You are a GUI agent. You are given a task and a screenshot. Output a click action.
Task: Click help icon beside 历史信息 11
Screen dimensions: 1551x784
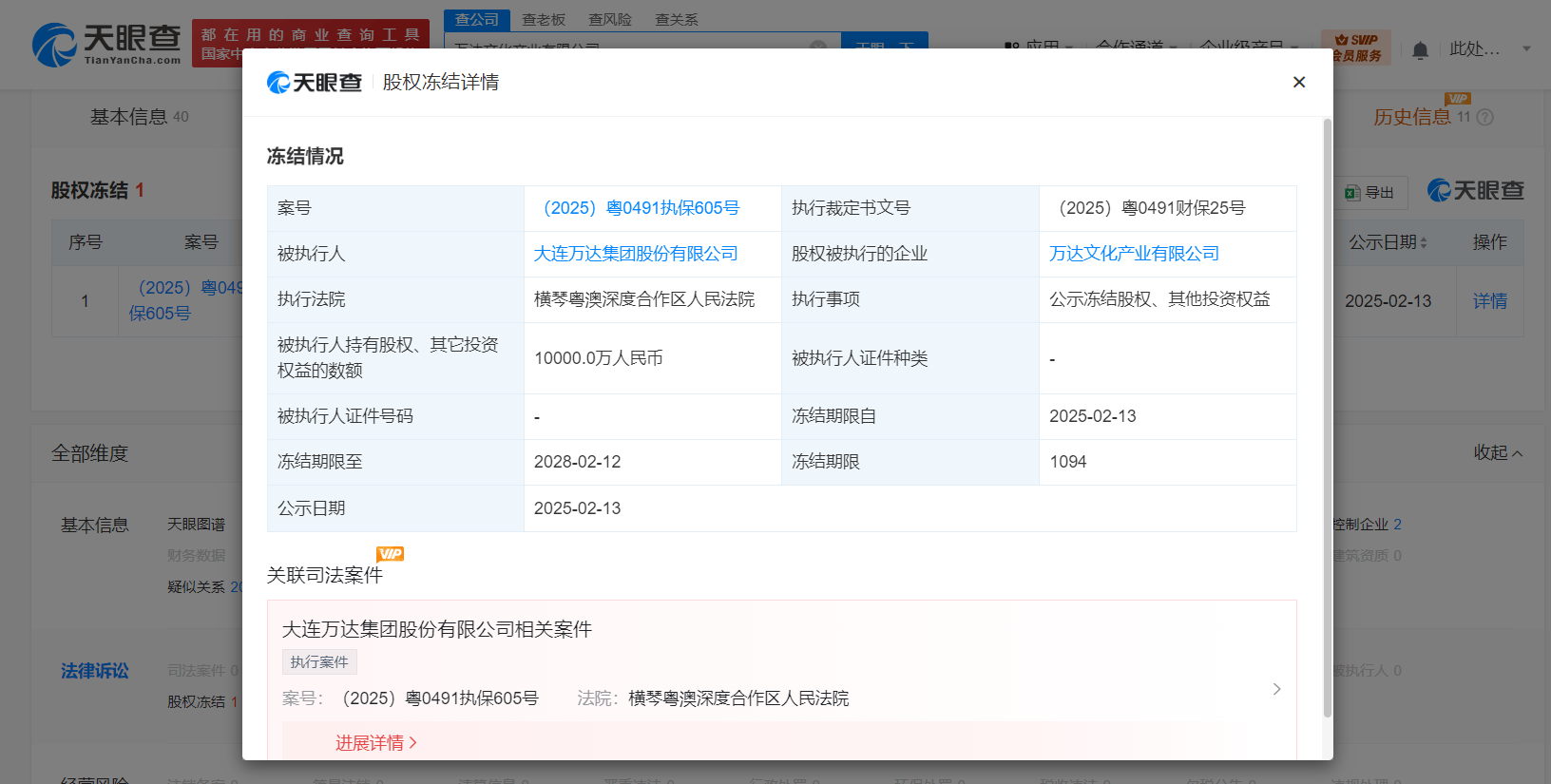click(1484, 117)
